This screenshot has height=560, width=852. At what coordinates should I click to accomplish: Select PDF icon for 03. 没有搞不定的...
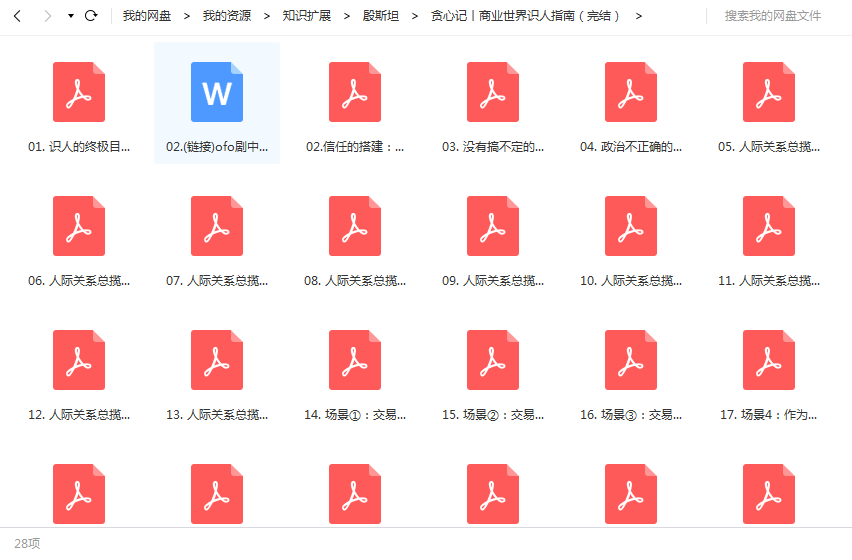[x=493, y=92]
